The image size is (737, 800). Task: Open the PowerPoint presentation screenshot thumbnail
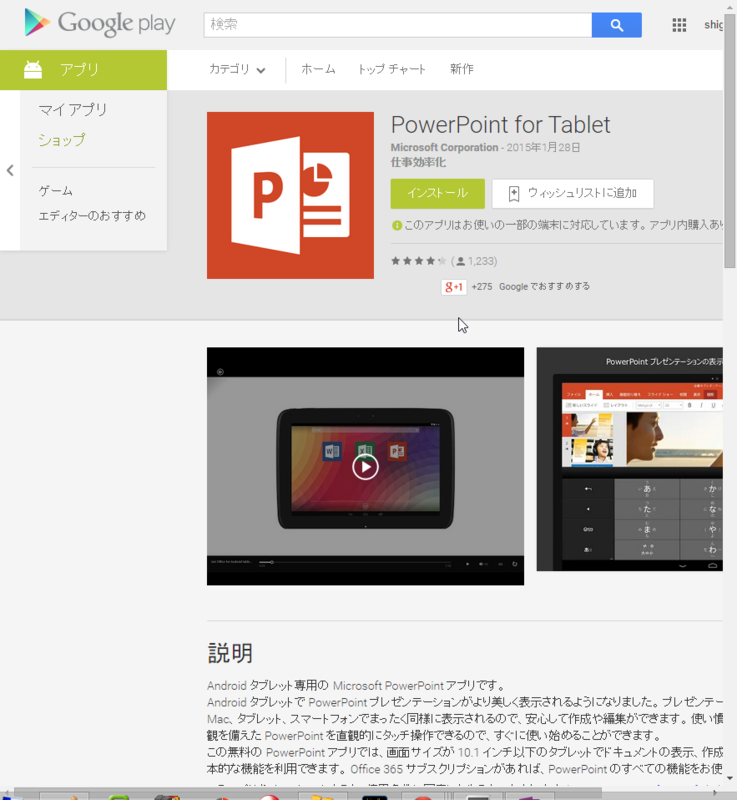pyautogui.click(x=629, y=459)
